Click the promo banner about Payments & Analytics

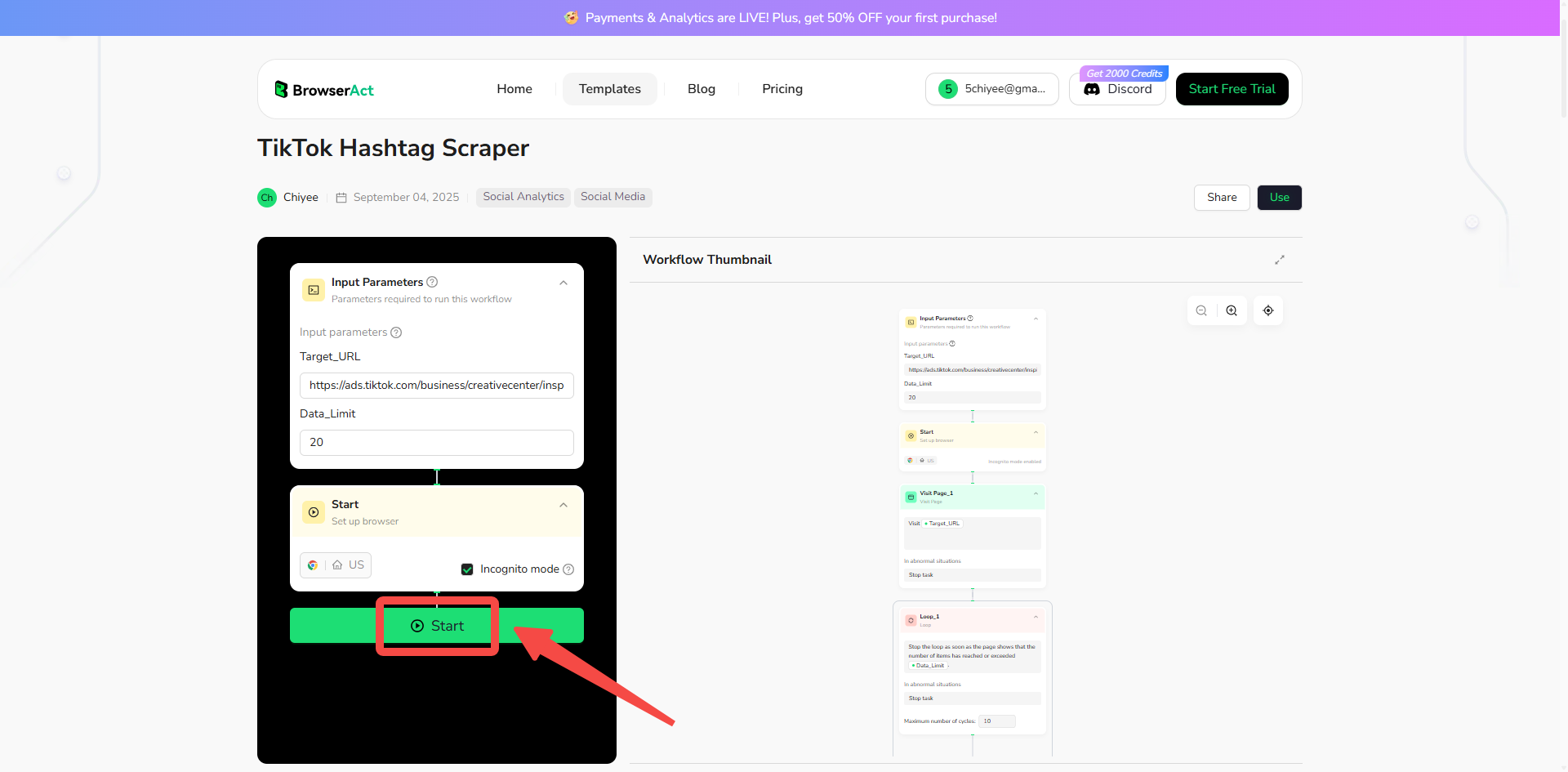point(780,18)
